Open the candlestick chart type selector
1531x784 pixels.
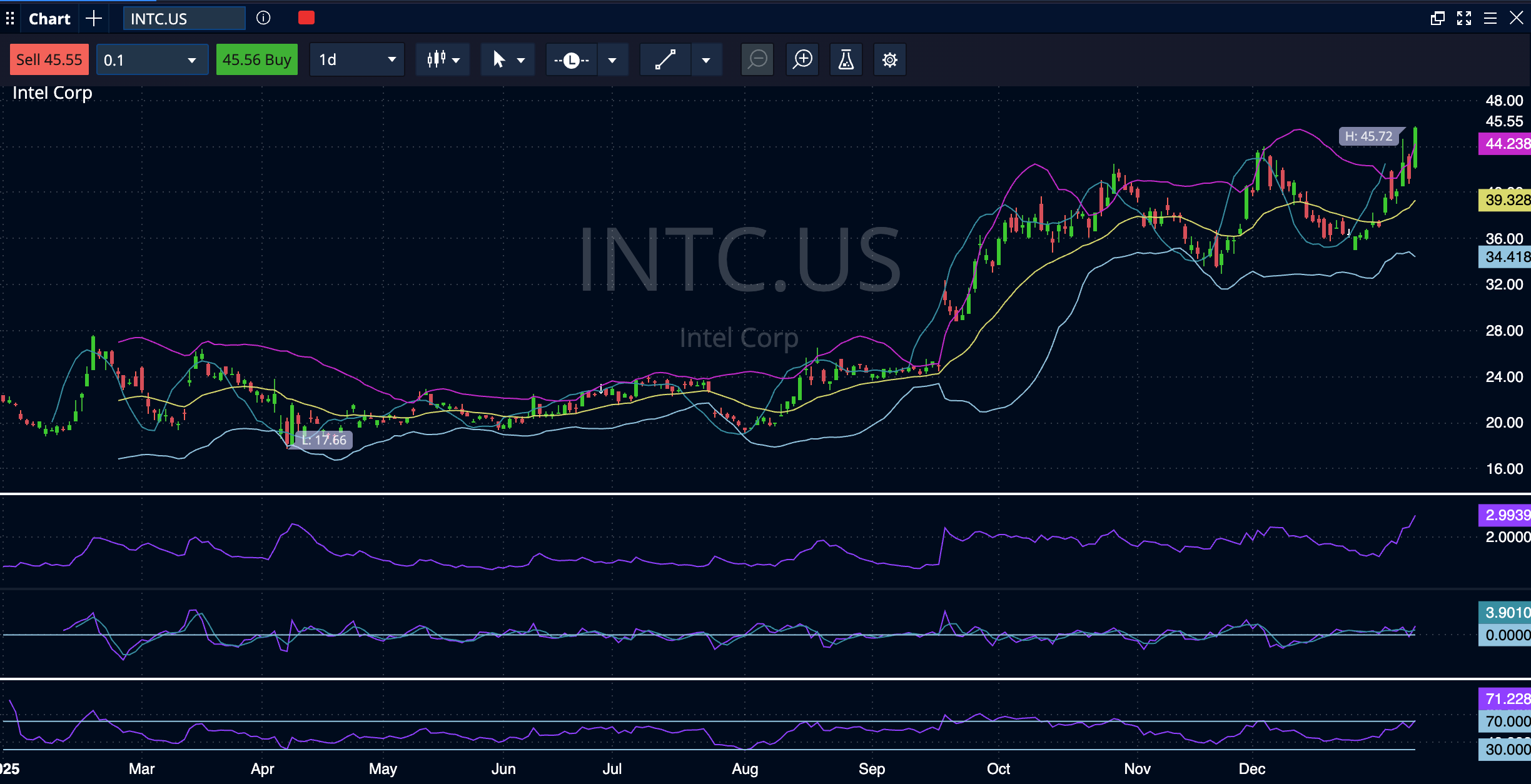click(x=443, y=60)
